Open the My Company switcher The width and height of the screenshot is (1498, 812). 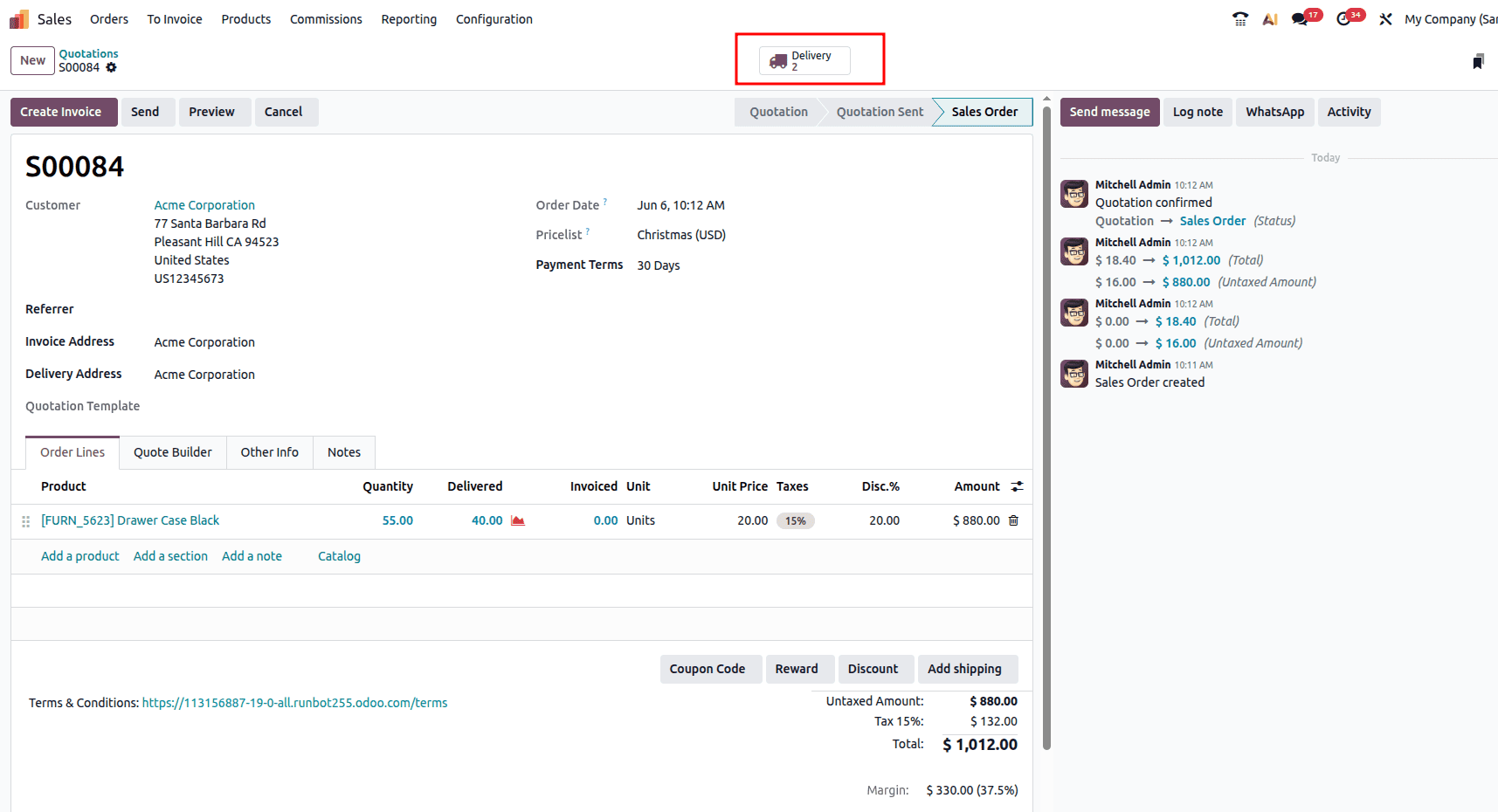[x=1450, y=19]
